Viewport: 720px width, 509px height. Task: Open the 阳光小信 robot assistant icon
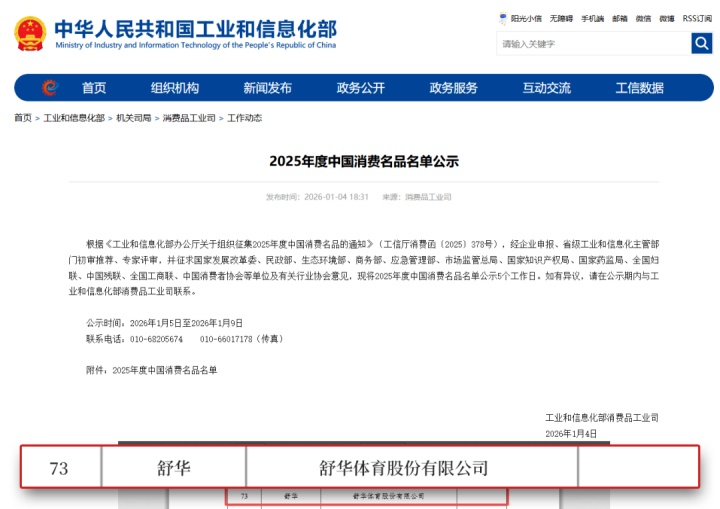503,18
